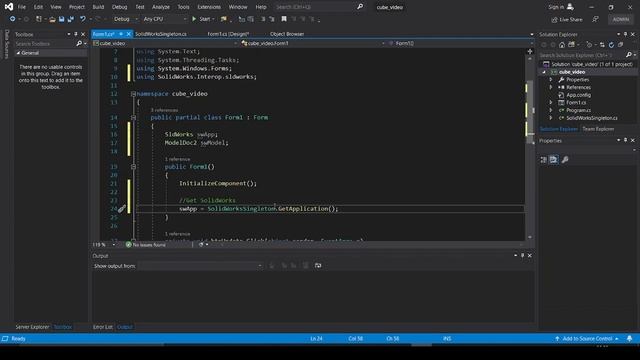This screenshot has width=640, height=360.
Task: Click the Refresh icon in Solution Explorer toolbar
Action: click(611, 45)
